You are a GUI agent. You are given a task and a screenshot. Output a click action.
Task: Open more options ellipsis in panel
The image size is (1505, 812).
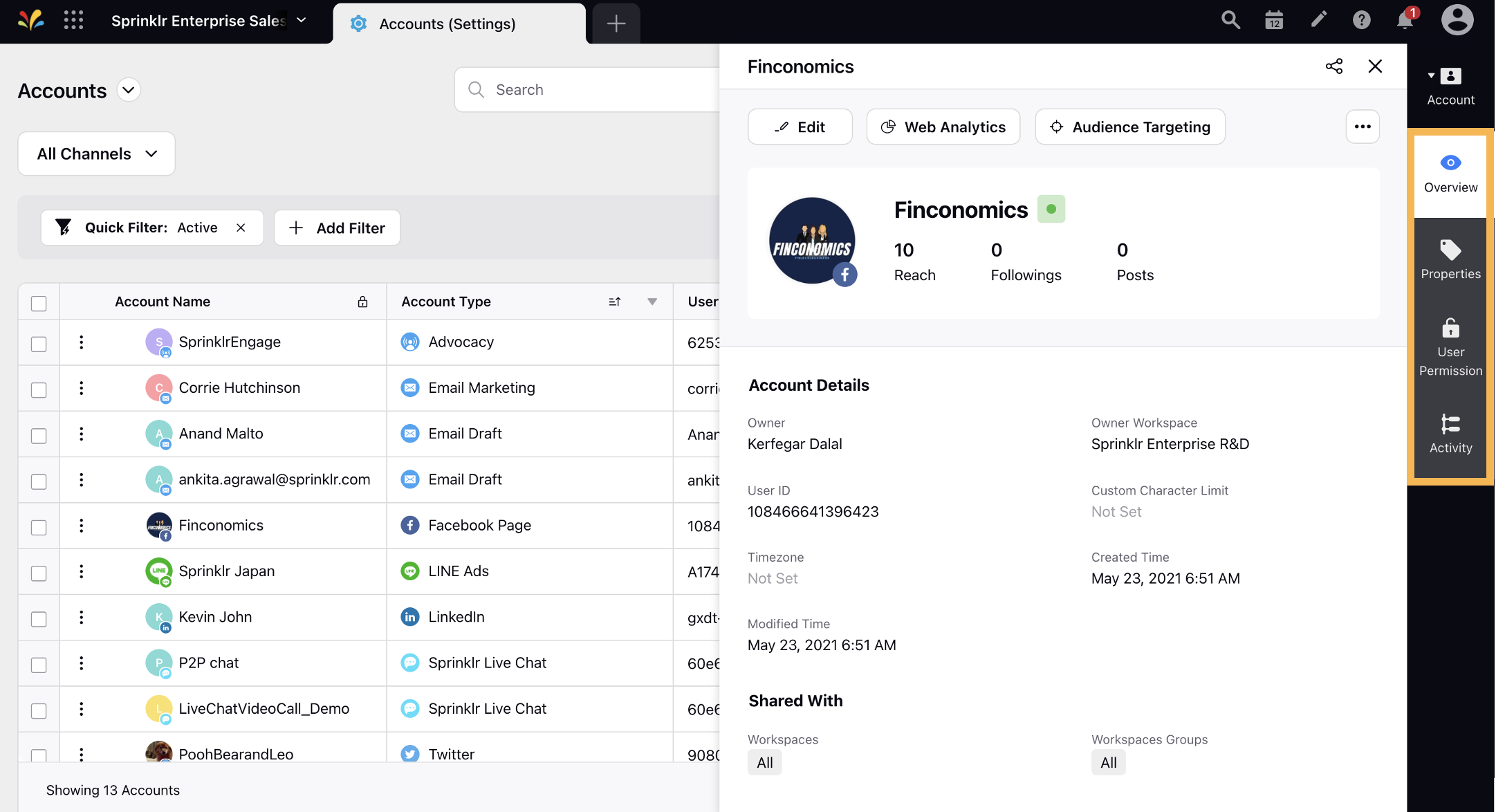1363,127
